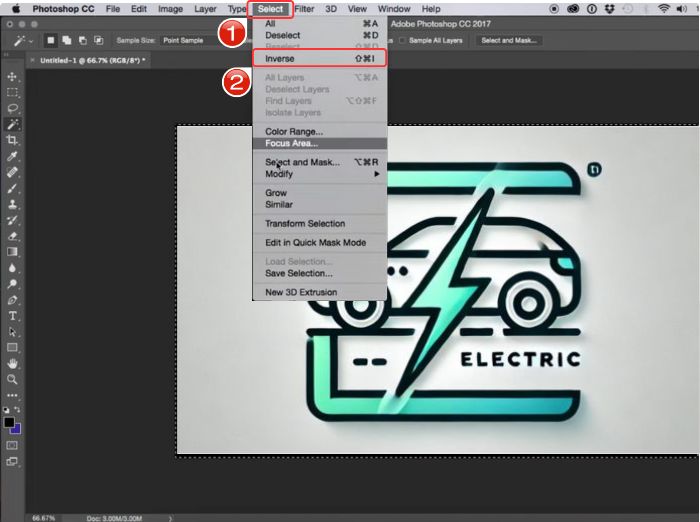Select the Type tool

pyautogui.click(x=12, y=316)
